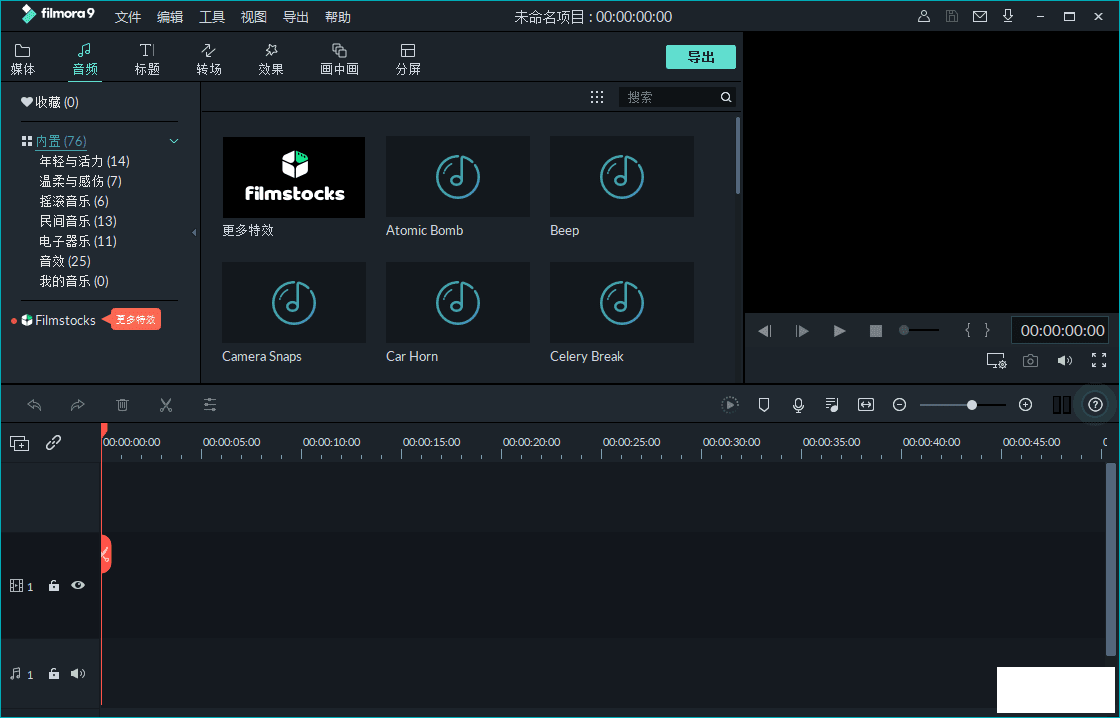Toggle the grid view icon
The height and width of the screenshot is (718, 1120).
click(x=597, y=97)
